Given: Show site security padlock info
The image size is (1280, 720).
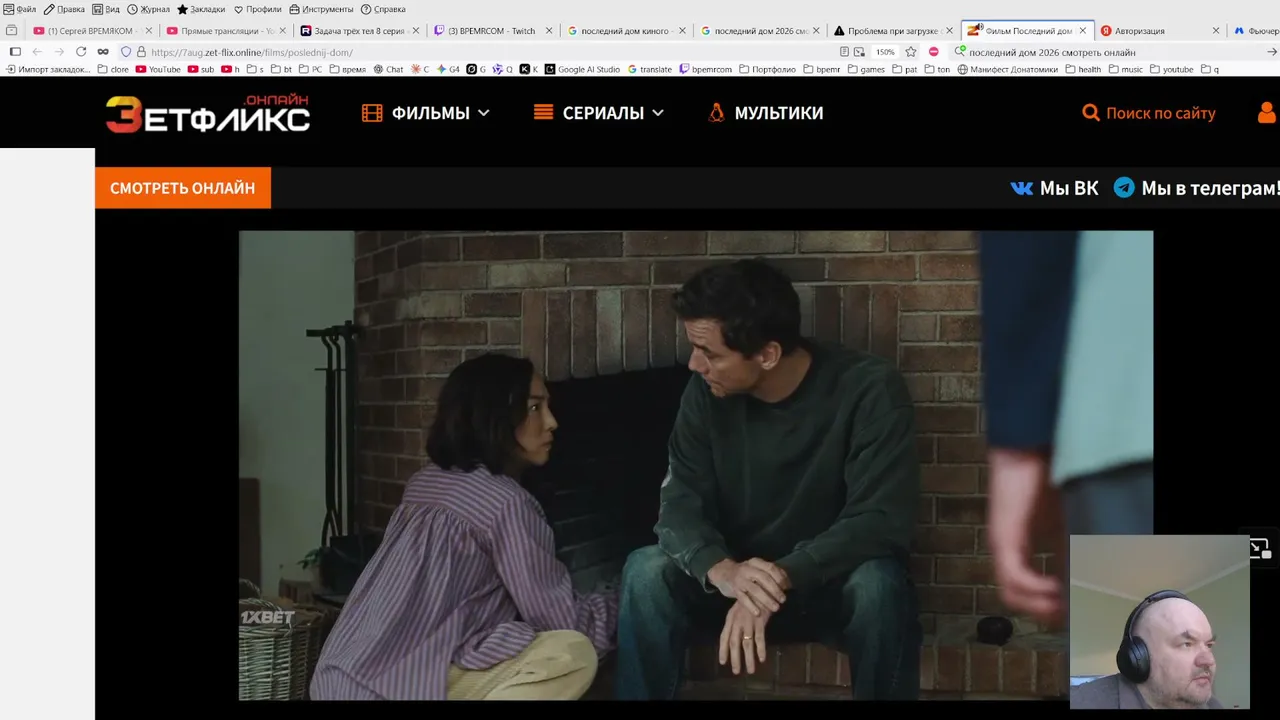Looking at the screenshot, I should pyautogui.click(x=141, y=52).
